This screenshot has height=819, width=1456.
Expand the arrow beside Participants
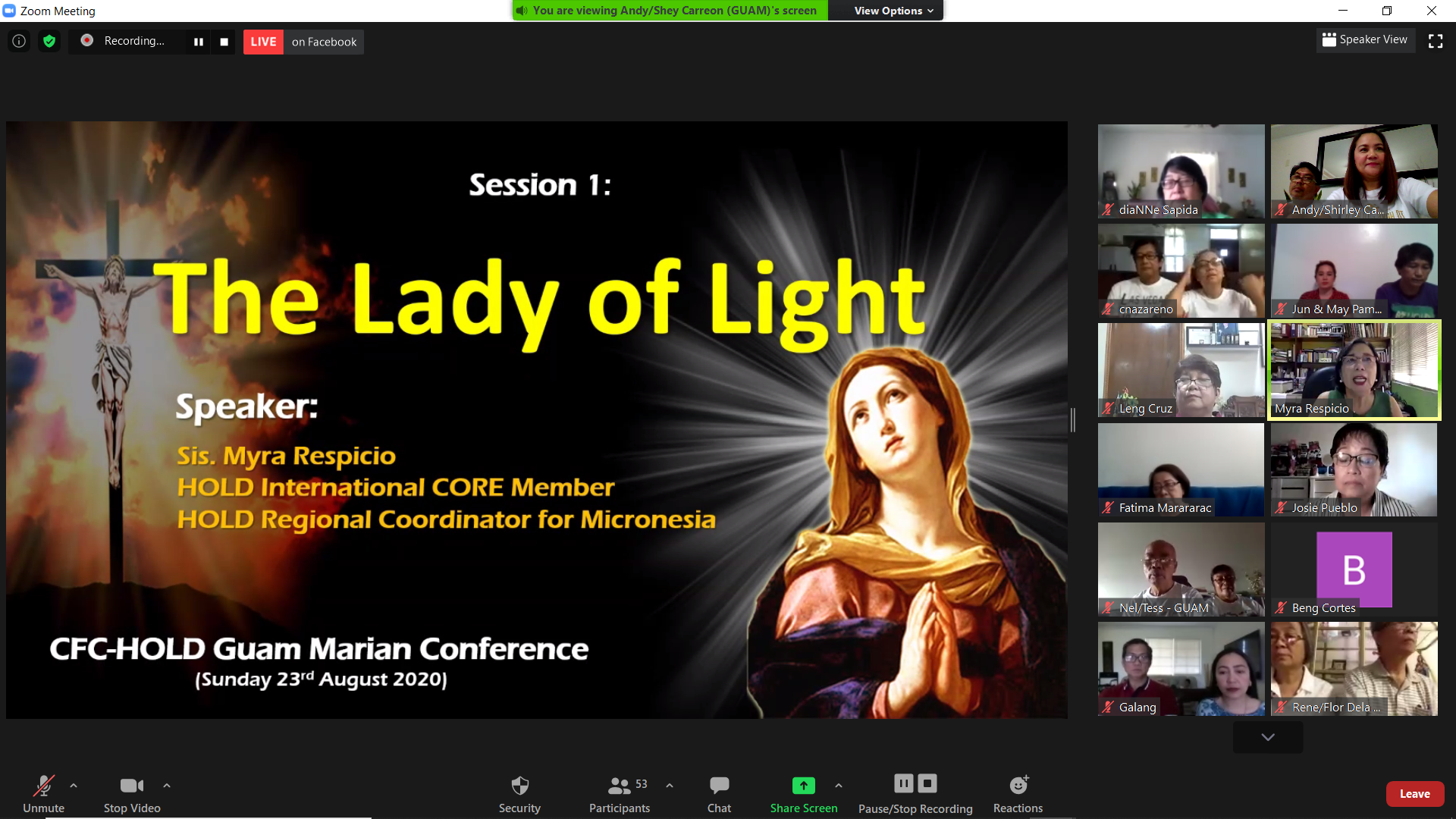tap(670, 786)
